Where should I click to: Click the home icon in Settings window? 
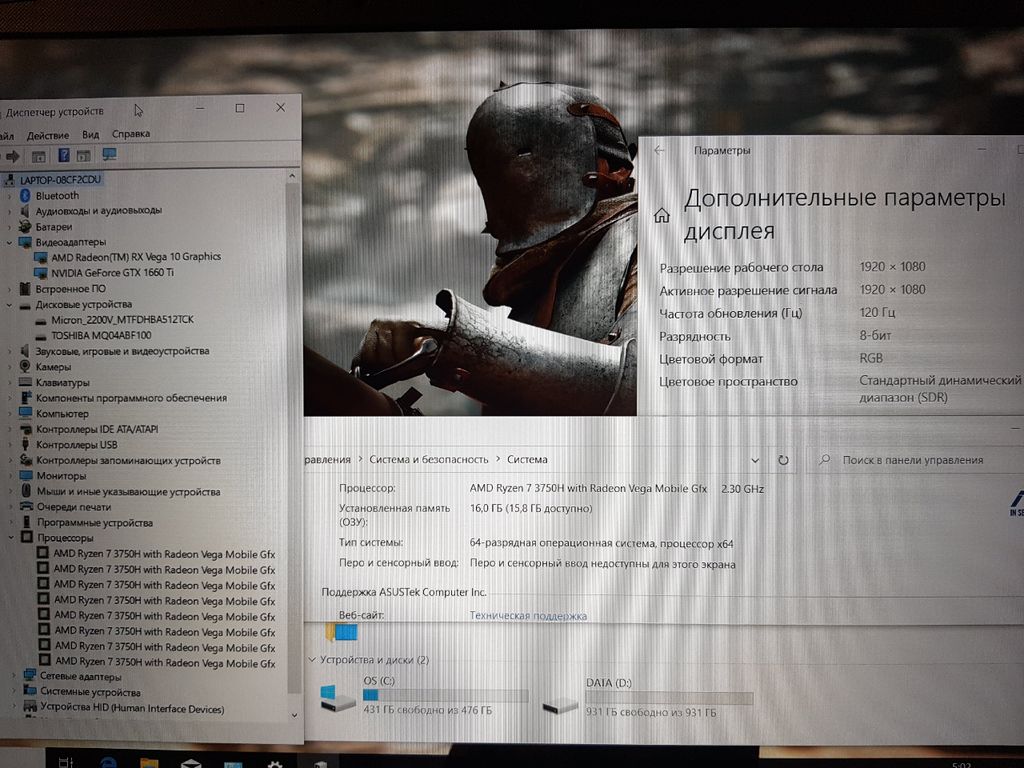coord(661,215)
